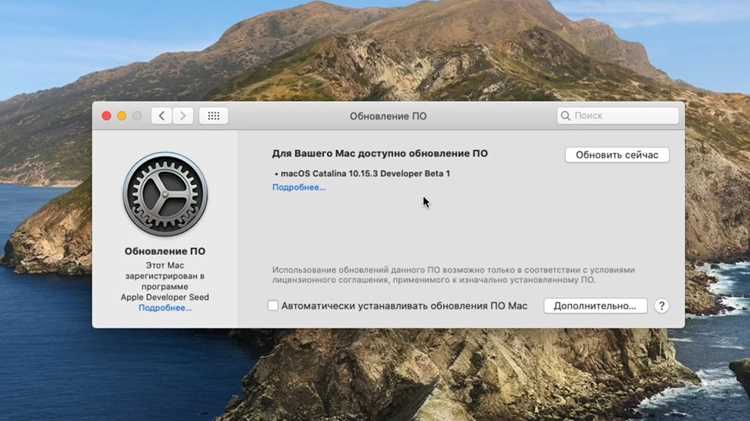Select the macOS Catalina 10.15.3 Developer Beta 1 entry
This screenshot has height=421, width=750.
[363, 174]
